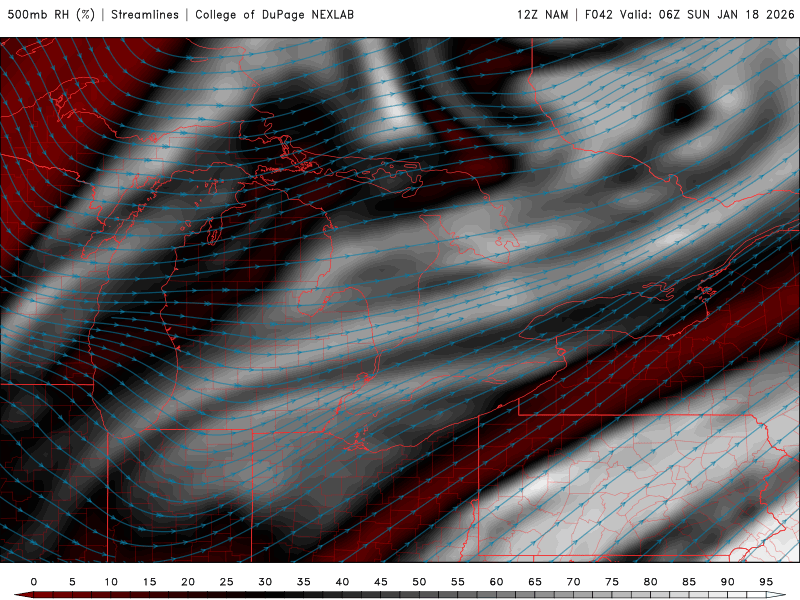
Task: Click the "60" value on the color scale
Action: click(x=496, y=582)
